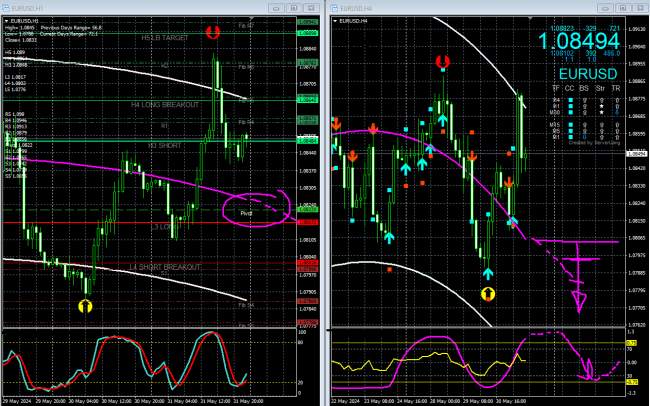Screen dimensions: 650x406
Task: Click the current price tag 1.08494 on H4 axis
Action: coord(636,154)
